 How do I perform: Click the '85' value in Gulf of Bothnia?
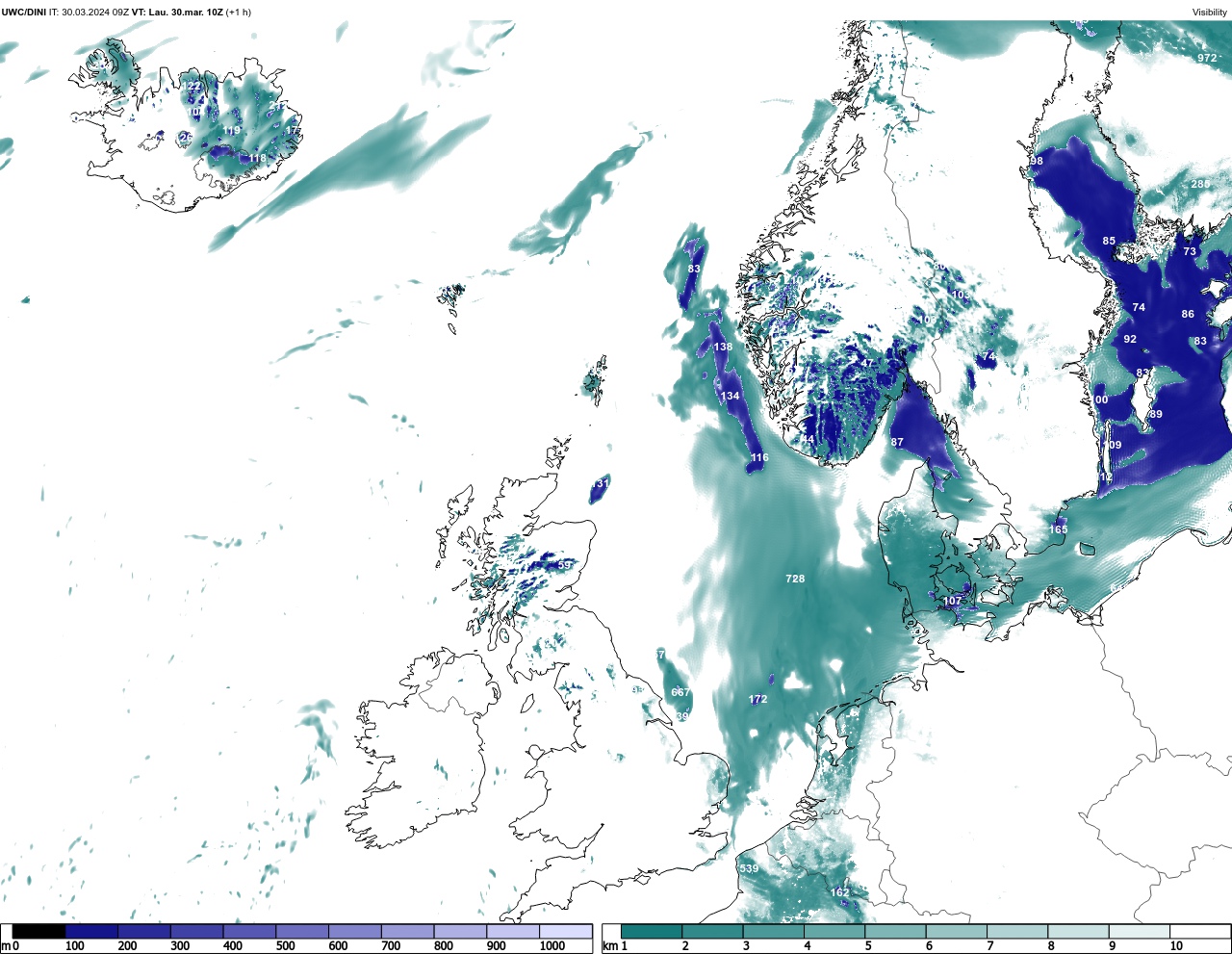coord(1109,241)
